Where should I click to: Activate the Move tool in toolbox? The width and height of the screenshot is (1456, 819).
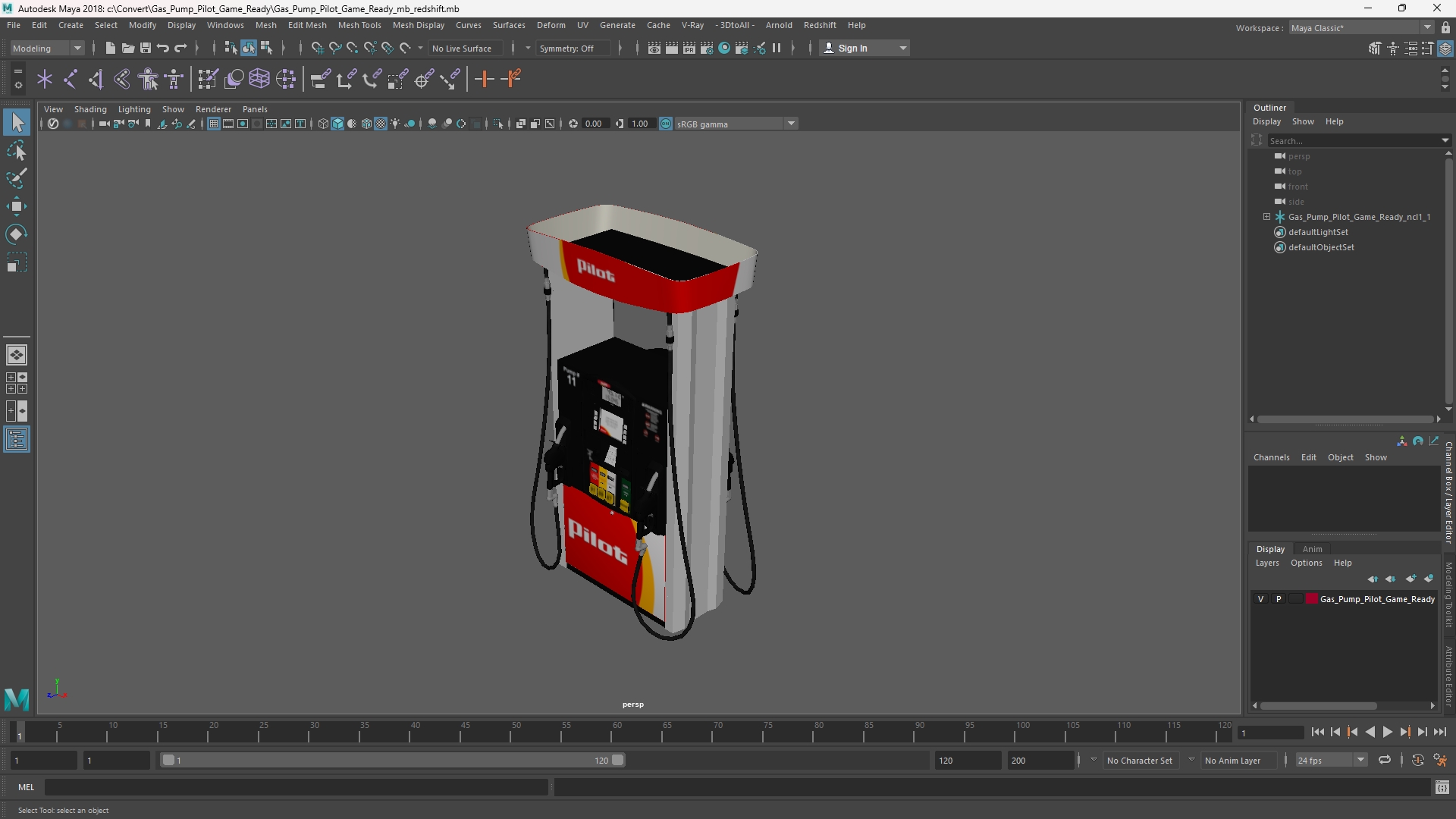point(17,206)
